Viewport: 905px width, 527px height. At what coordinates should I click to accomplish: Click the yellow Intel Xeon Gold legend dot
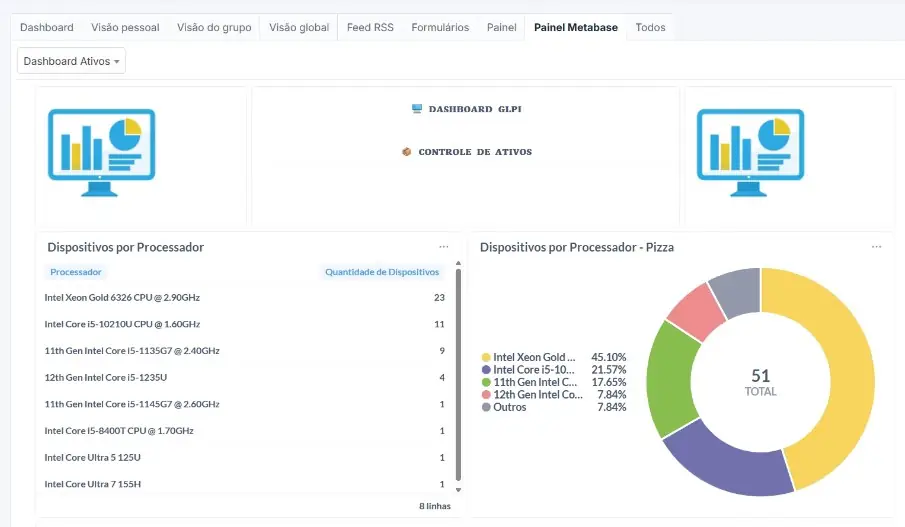(486, 357)
